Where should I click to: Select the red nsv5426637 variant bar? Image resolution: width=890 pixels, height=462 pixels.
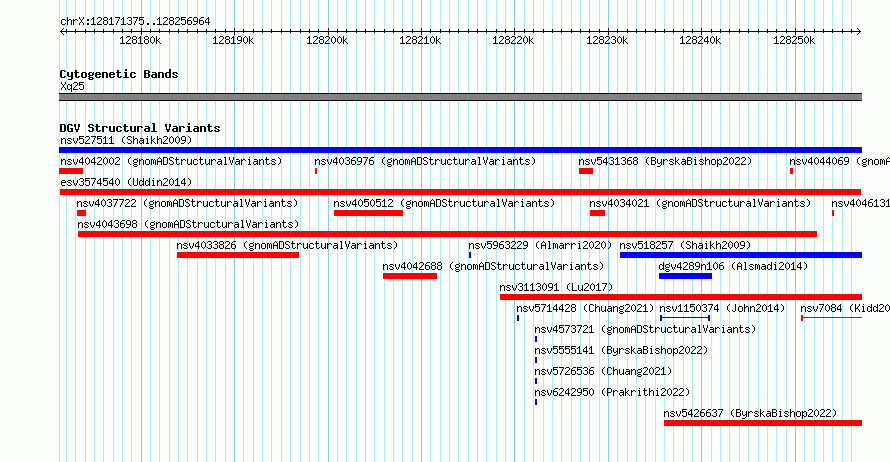[763, 423]
